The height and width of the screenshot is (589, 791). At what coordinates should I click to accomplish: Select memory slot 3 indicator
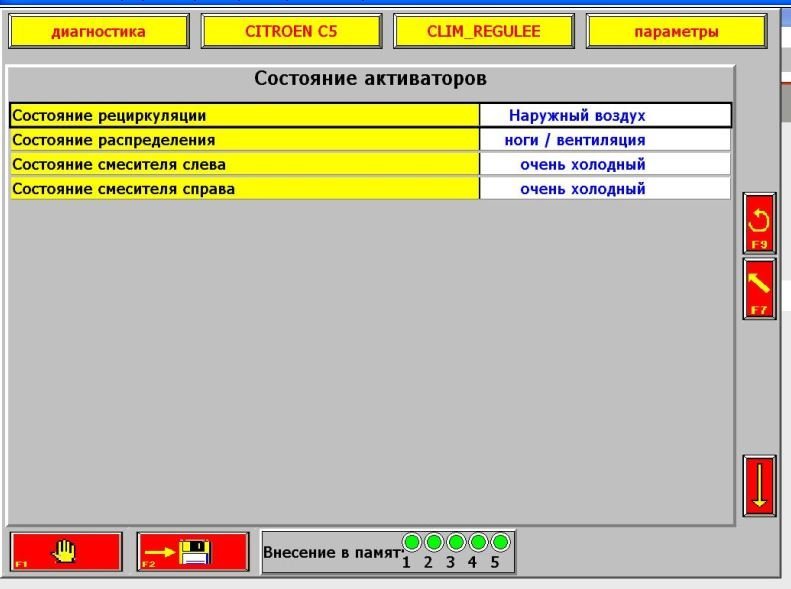pyautogui.click(x=456, y=543)
